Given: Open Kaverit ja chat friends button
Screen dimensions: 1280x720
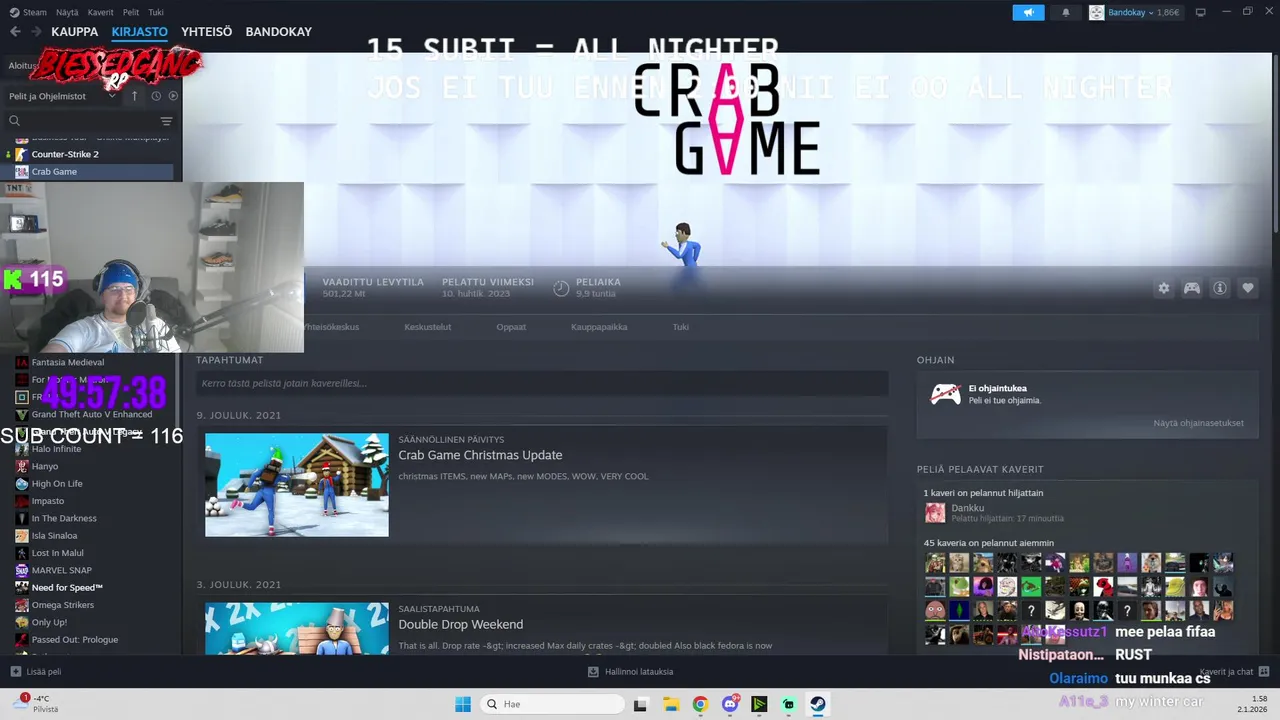Looking at the screenshot, I should point(1234,672).
